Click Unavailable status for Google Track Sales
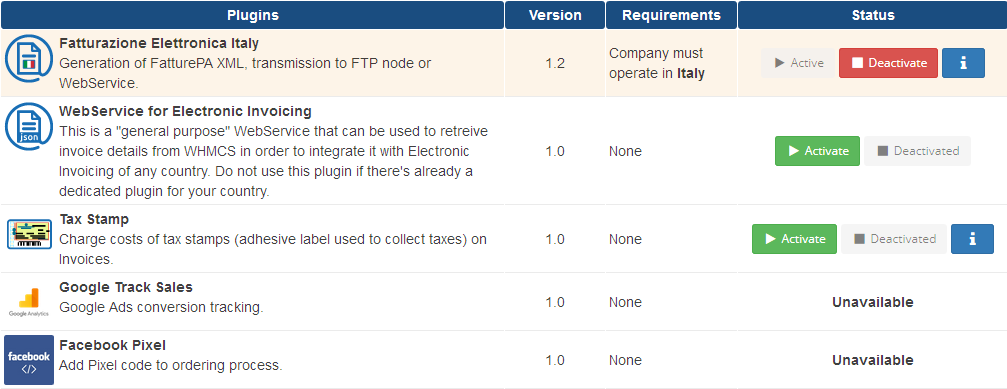 click(872, 302)
